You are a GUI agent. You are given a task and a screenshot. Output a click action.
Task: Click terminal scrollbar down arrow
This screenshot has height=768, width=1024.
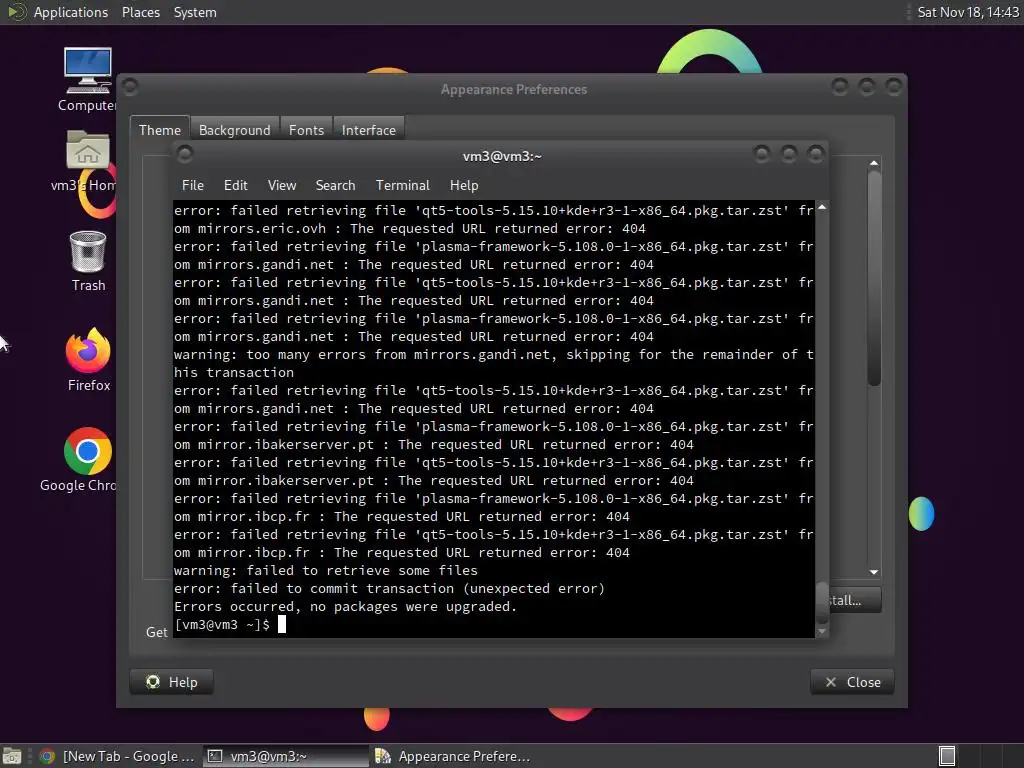pos(822,631)
